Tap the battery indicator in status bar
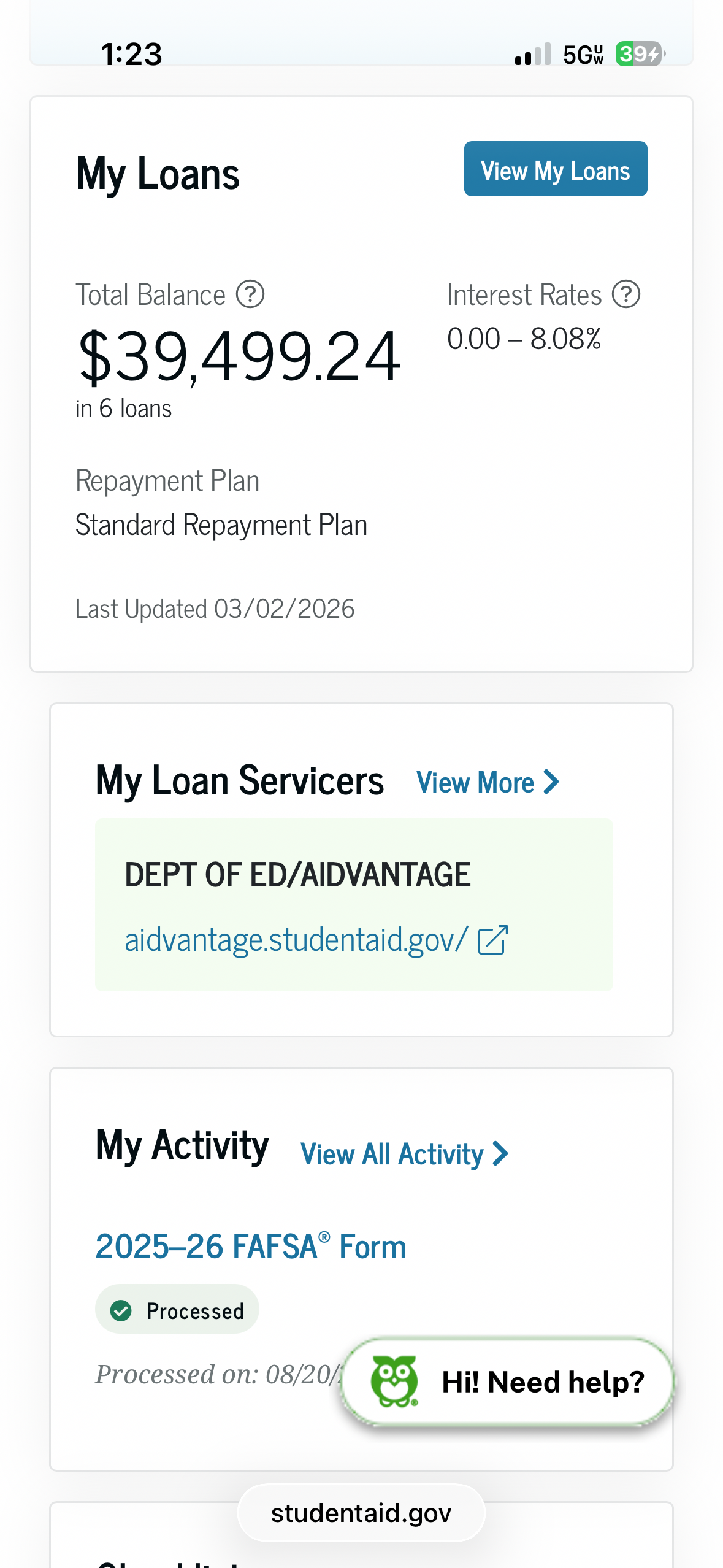This screenshot has width=723, height=1568. (x=639, y=54)
